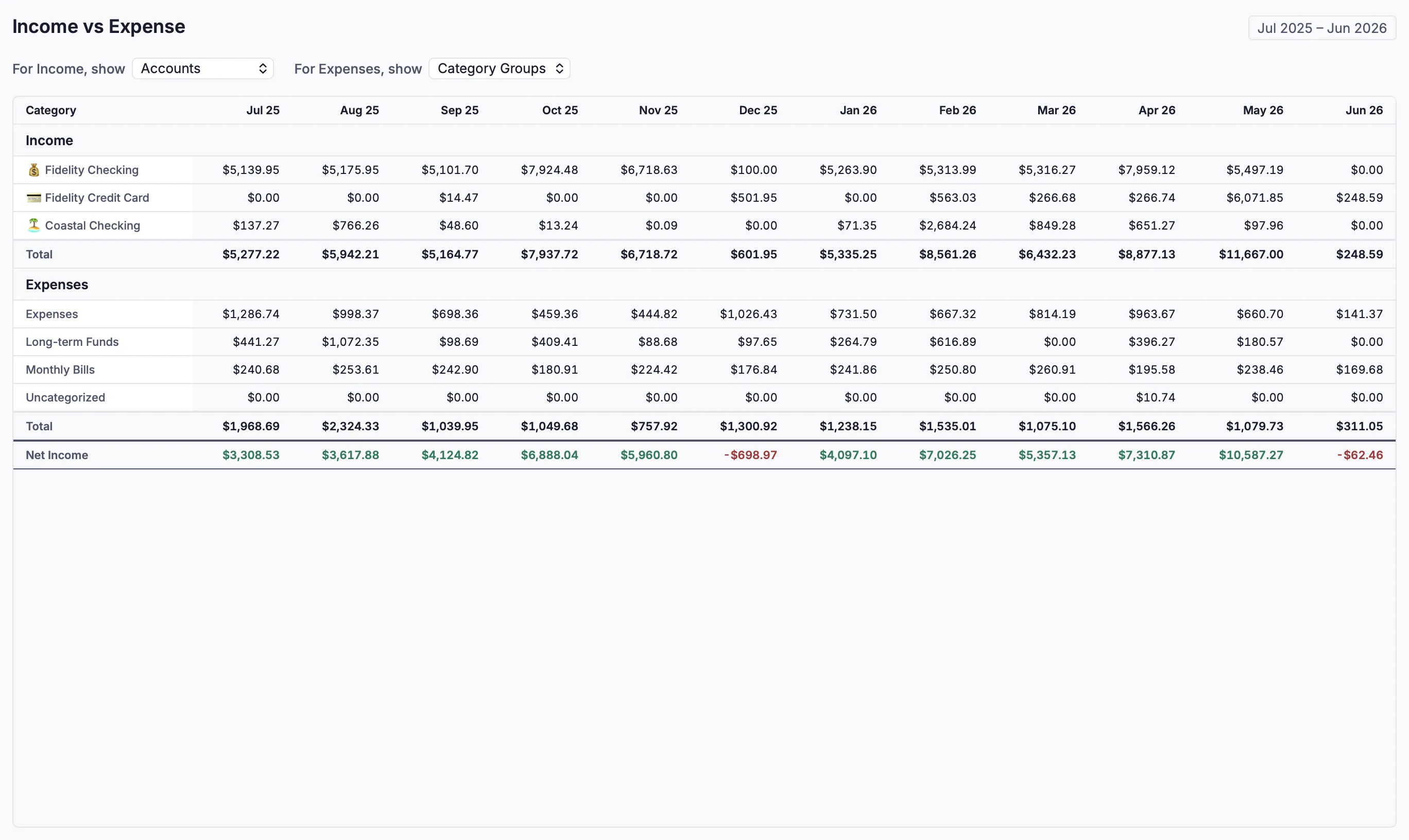Click Expenses value $1,286.74 for Jul 25
Viewport: 1409px width, 840px height.
[251, 314]
